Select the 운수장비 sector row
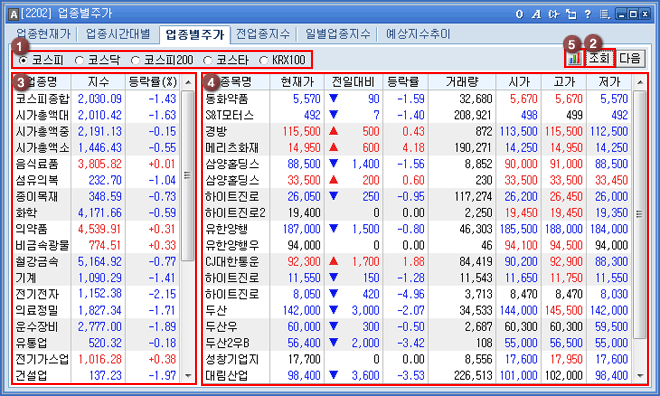The height and width of the screenshot is (396, 660). coord(97,327)
